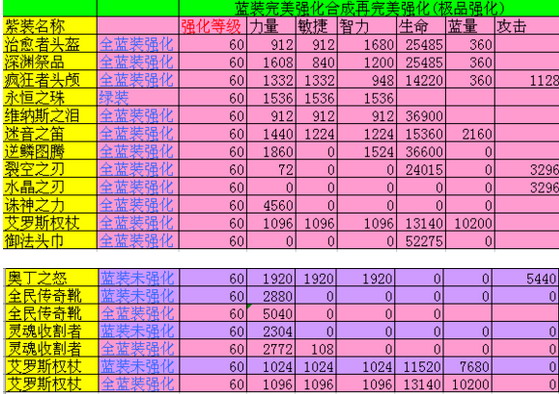Select the 诛神之力 strength value 4560
Screen dimensions: 559x394
pyautogui.click(x=271, y=205)
